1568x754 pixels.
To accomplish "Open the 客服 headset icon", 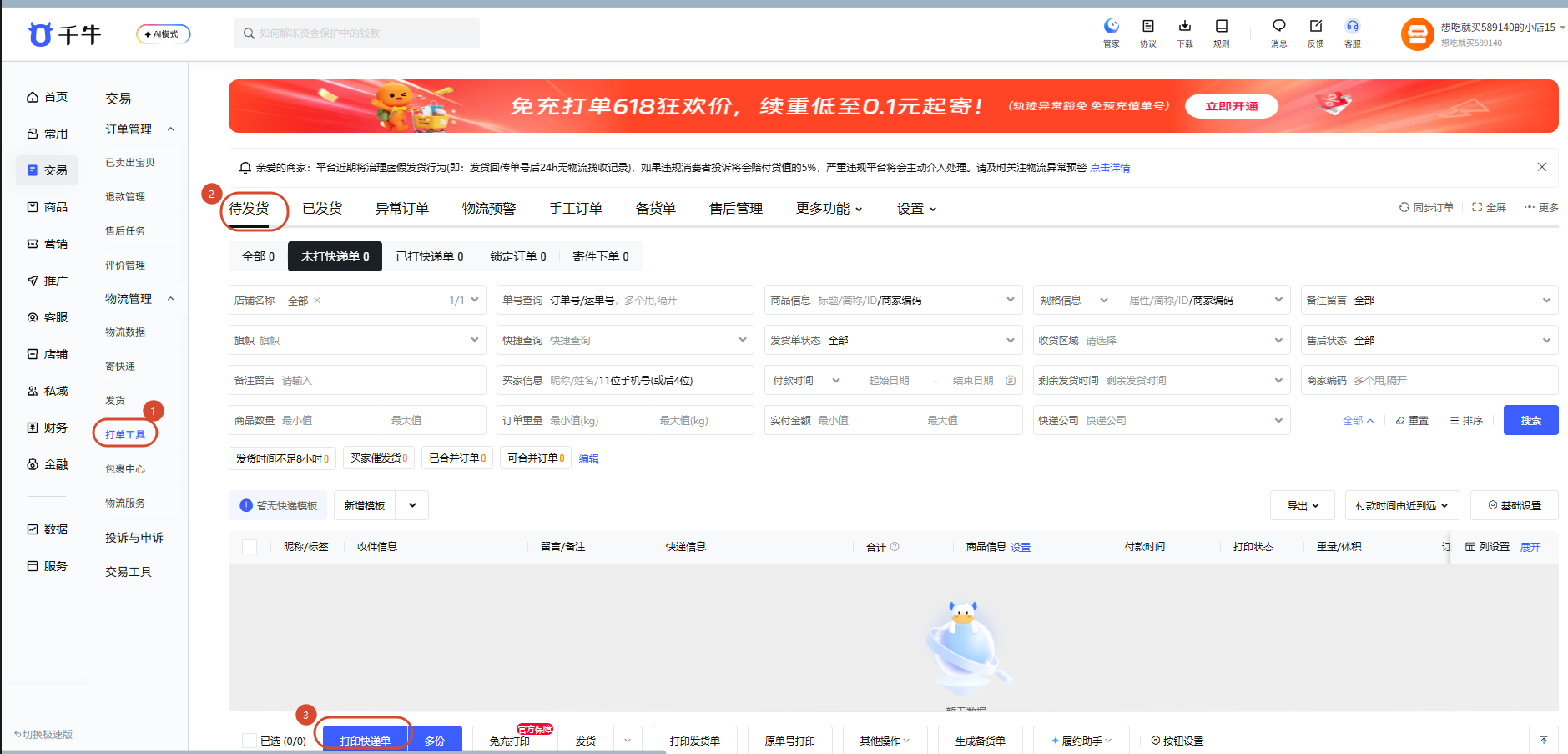I will point(1352,26).
